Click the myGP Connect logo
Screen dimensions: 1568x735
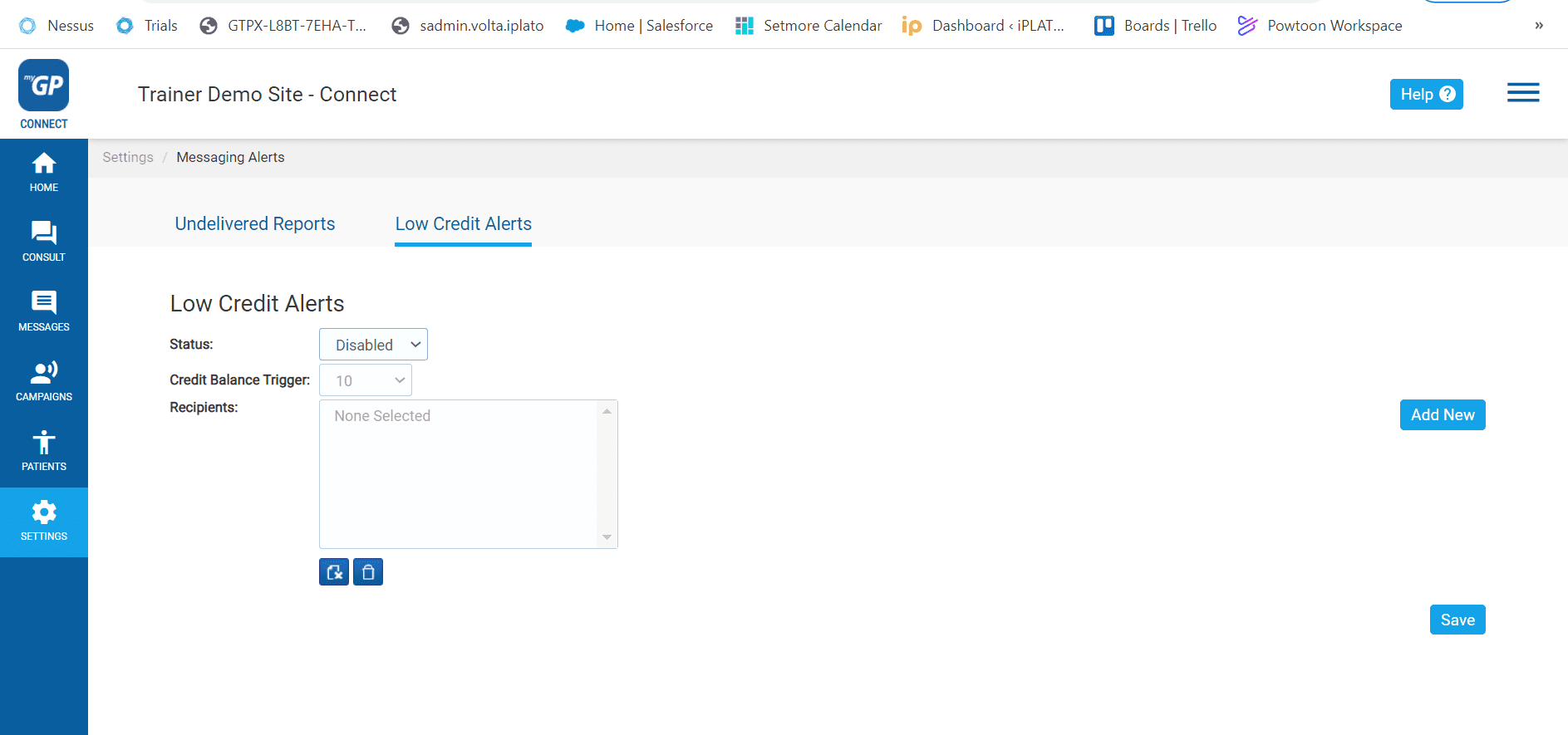click(44, 95)
